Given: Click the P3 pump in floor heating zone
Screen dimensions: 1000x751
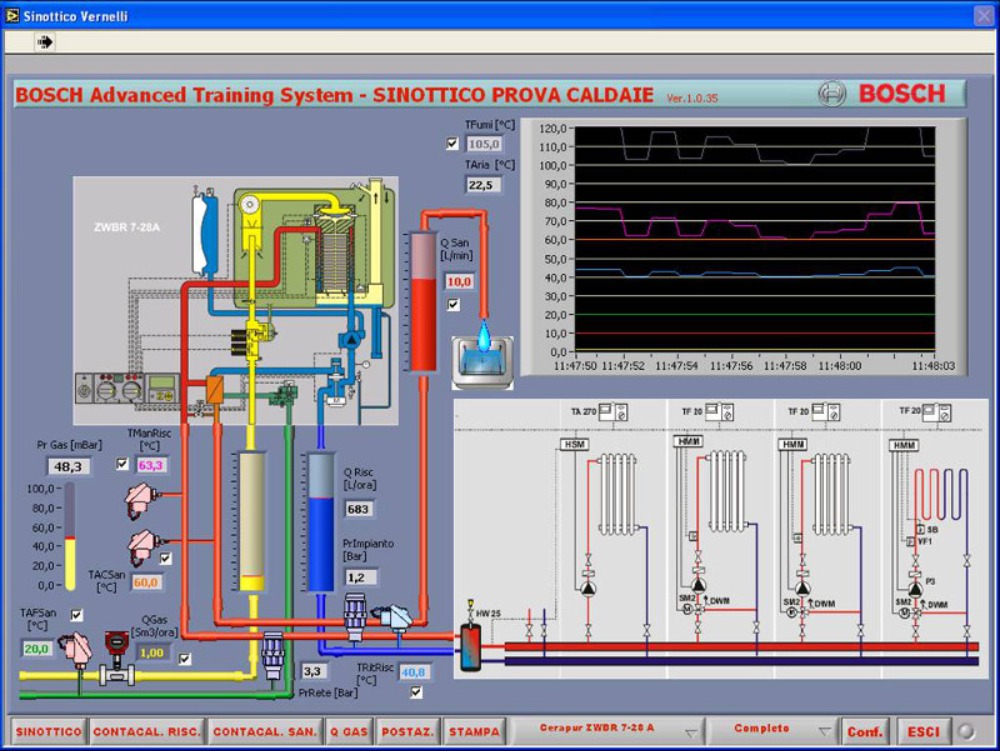Looking at the screenshot, I should point(915,588).
